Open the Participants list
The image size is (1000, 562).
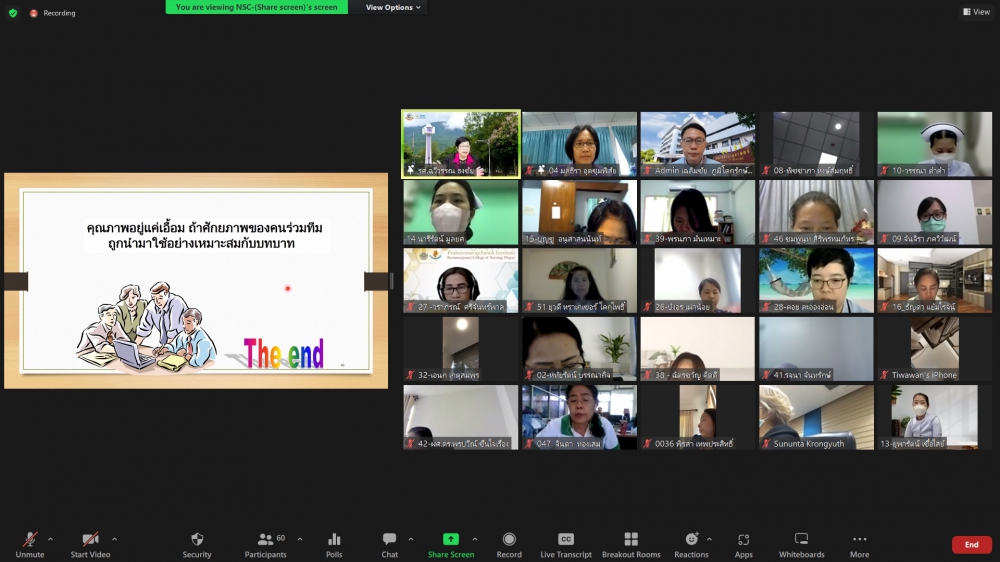click(266, 544)
